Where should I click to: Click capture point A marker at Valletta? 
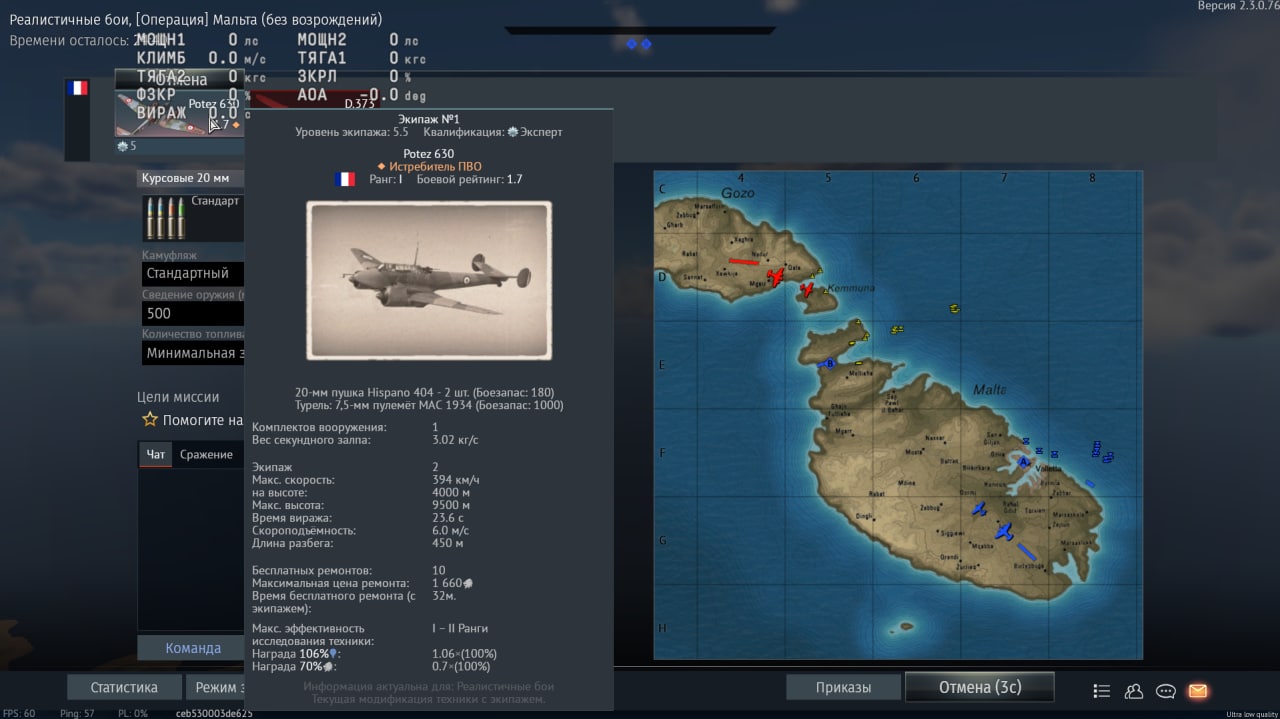click(1022, 461)
